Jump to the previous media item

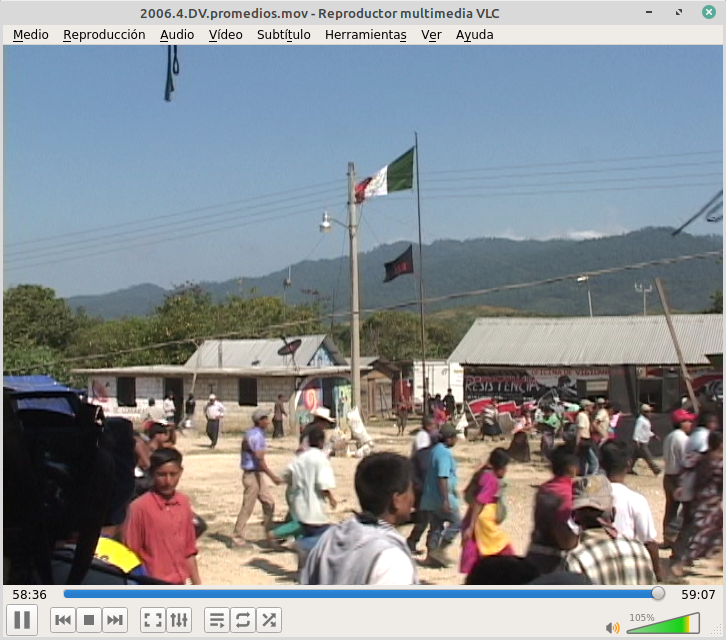click(x=63, y=620)
